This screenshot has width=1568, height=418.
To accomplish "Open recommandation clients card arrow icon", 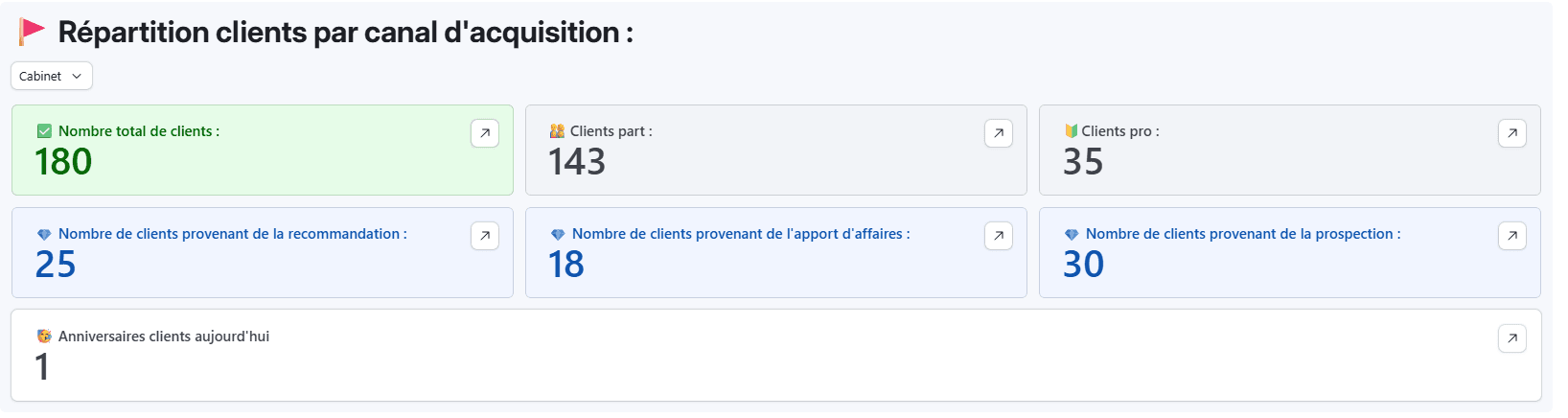I will coord(485,236).
